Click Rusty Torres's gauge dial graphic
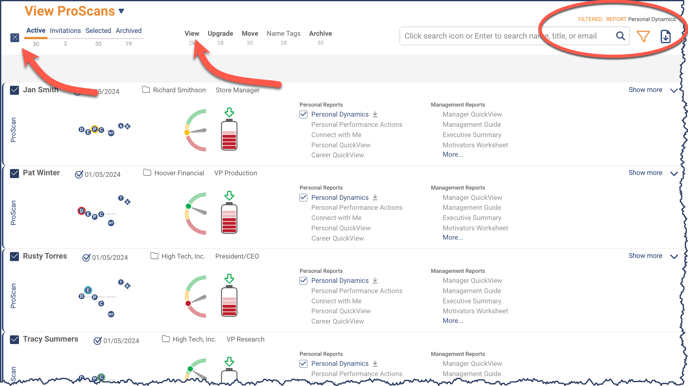The image size is (688, 386). coord(195,297)
